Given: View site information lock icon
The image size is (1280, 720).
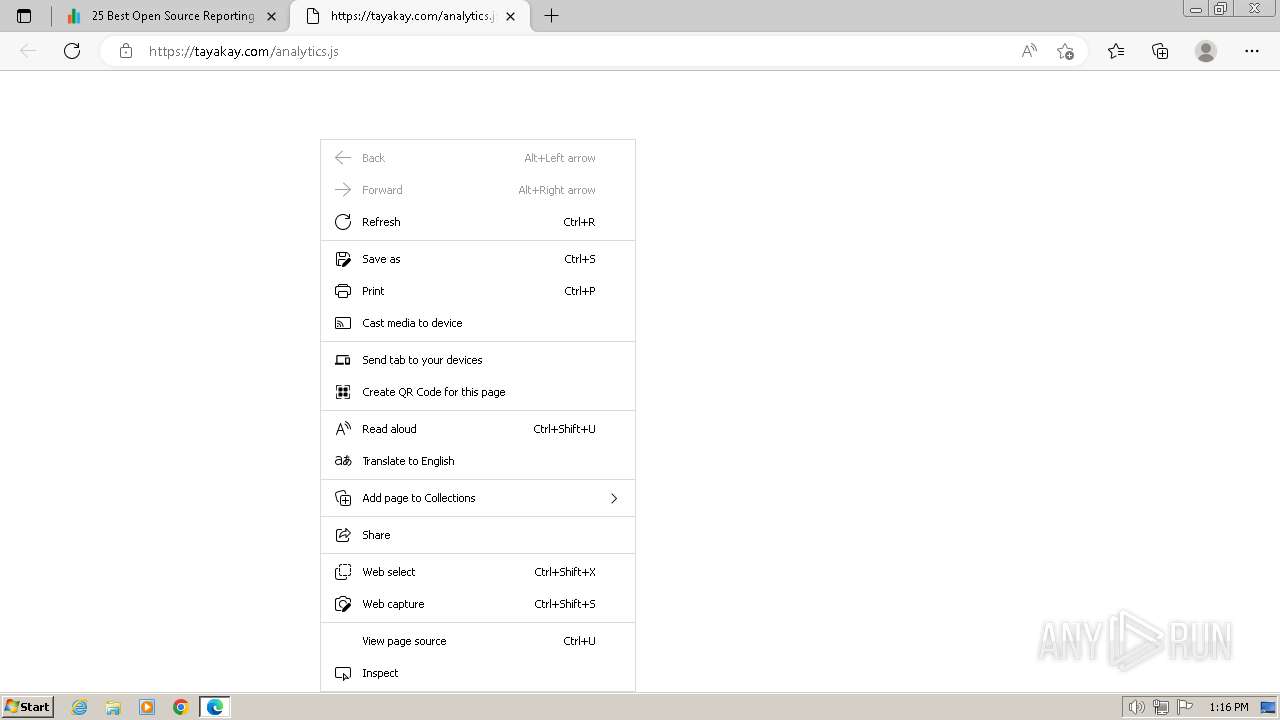Looking at the screenshot, I should [x=125, y=51].
